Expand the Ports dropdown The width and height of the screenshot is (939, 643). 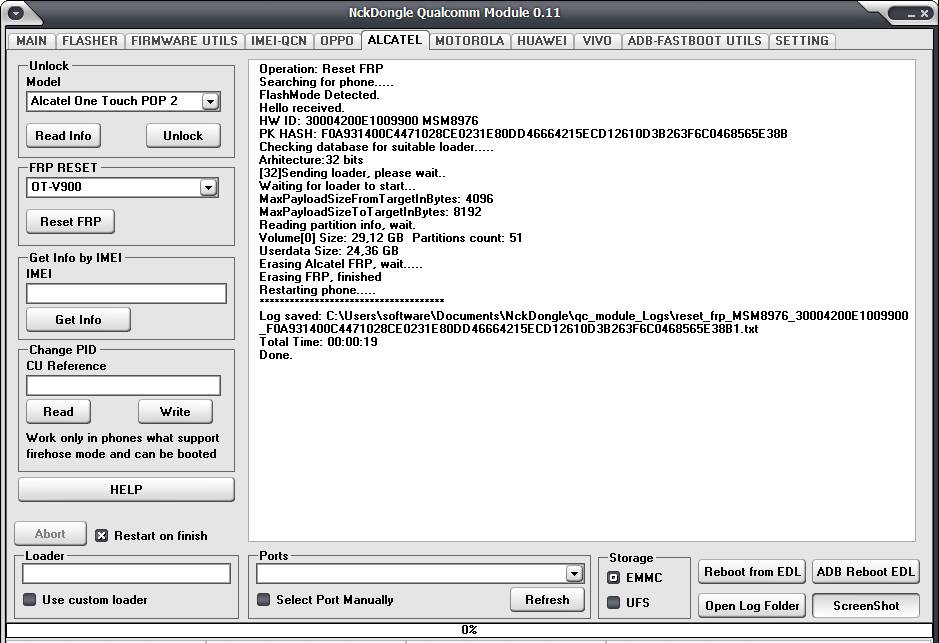[x=574, y=574]
